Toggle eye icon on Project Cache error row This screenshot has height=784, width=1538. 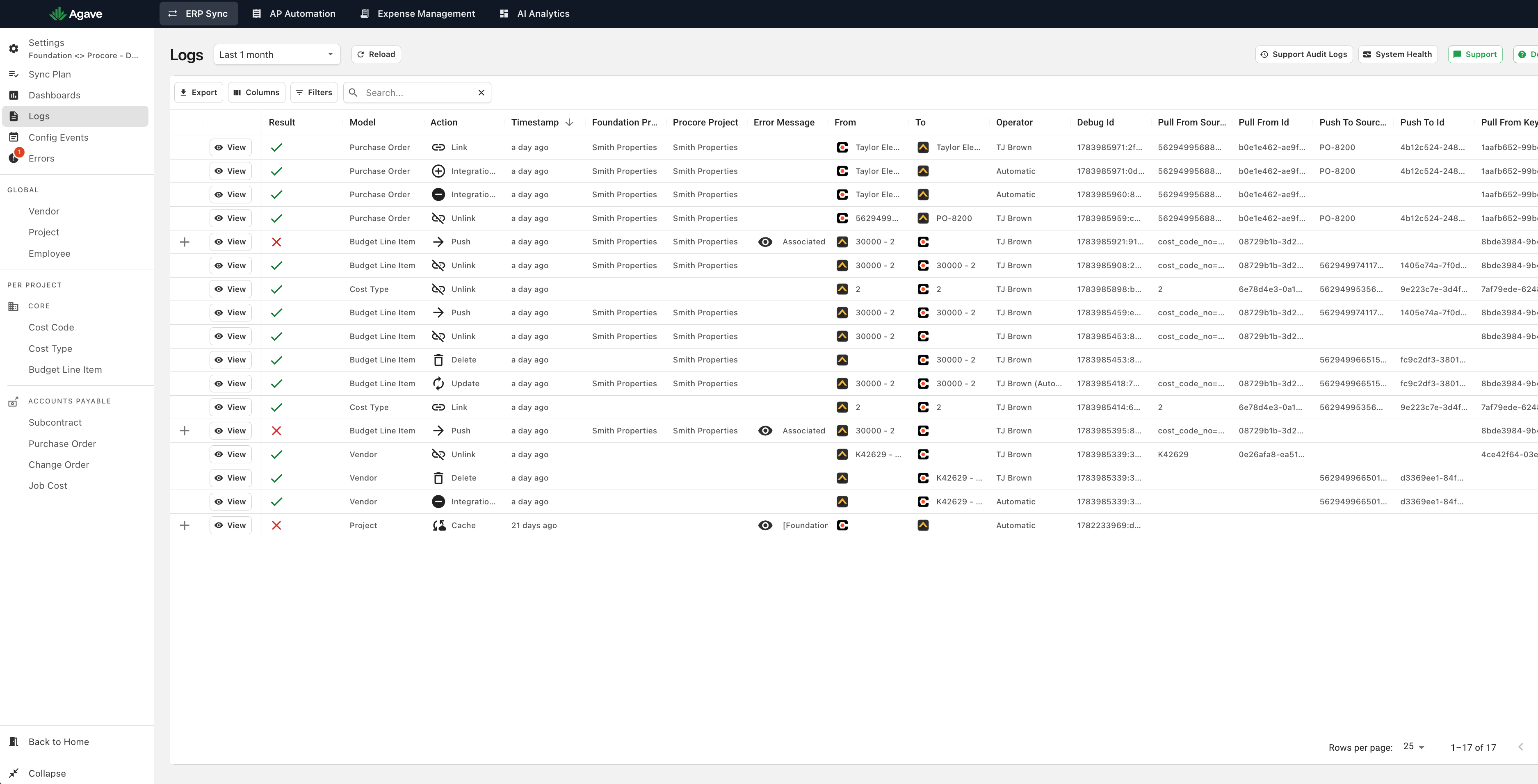click(765, 525)
